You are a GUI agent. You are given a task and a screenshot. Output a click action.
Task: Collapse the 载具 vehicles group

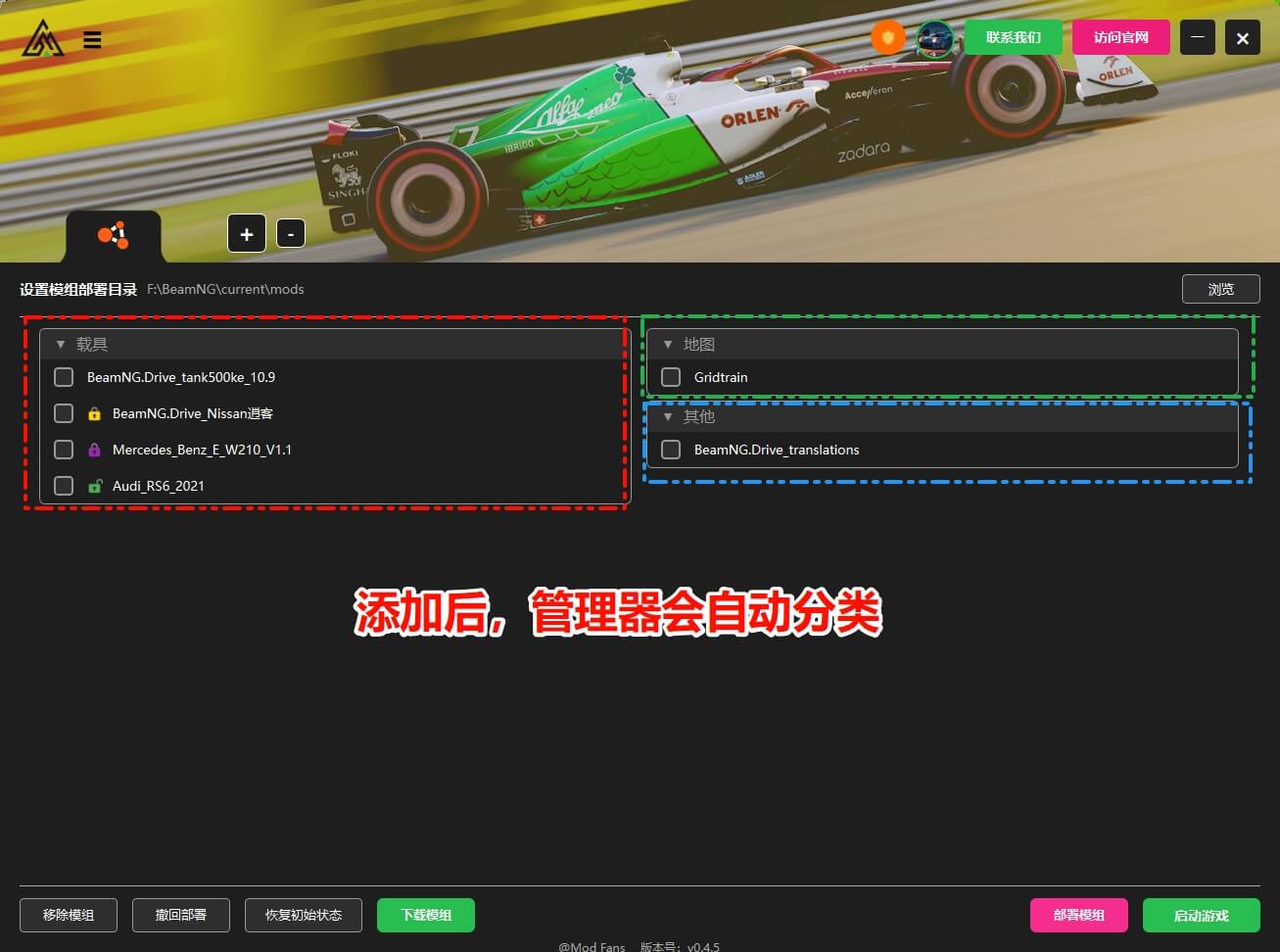(61, 345)
